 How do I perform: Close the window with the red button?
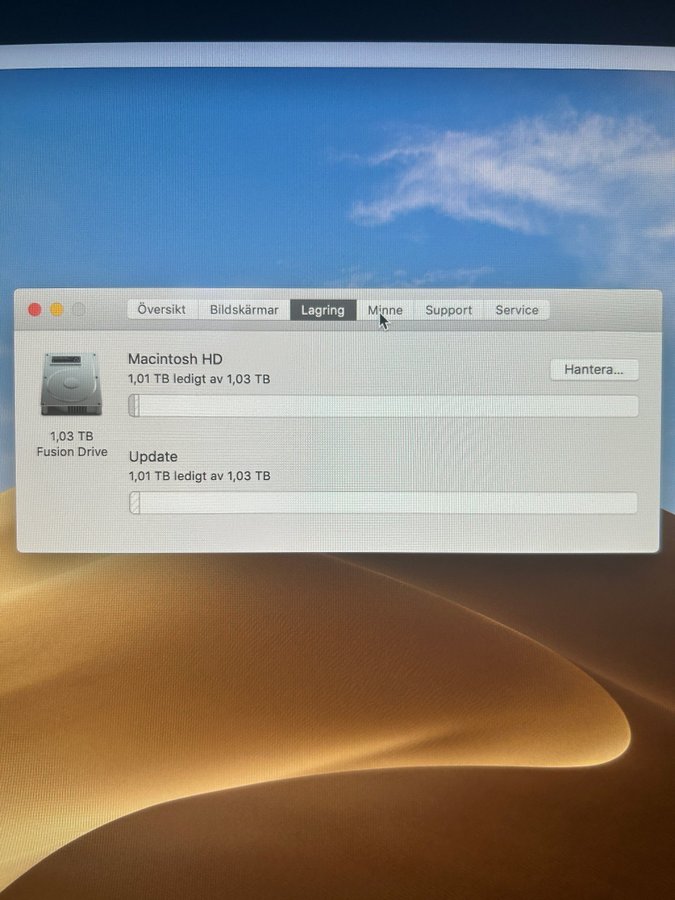[35, 310]
